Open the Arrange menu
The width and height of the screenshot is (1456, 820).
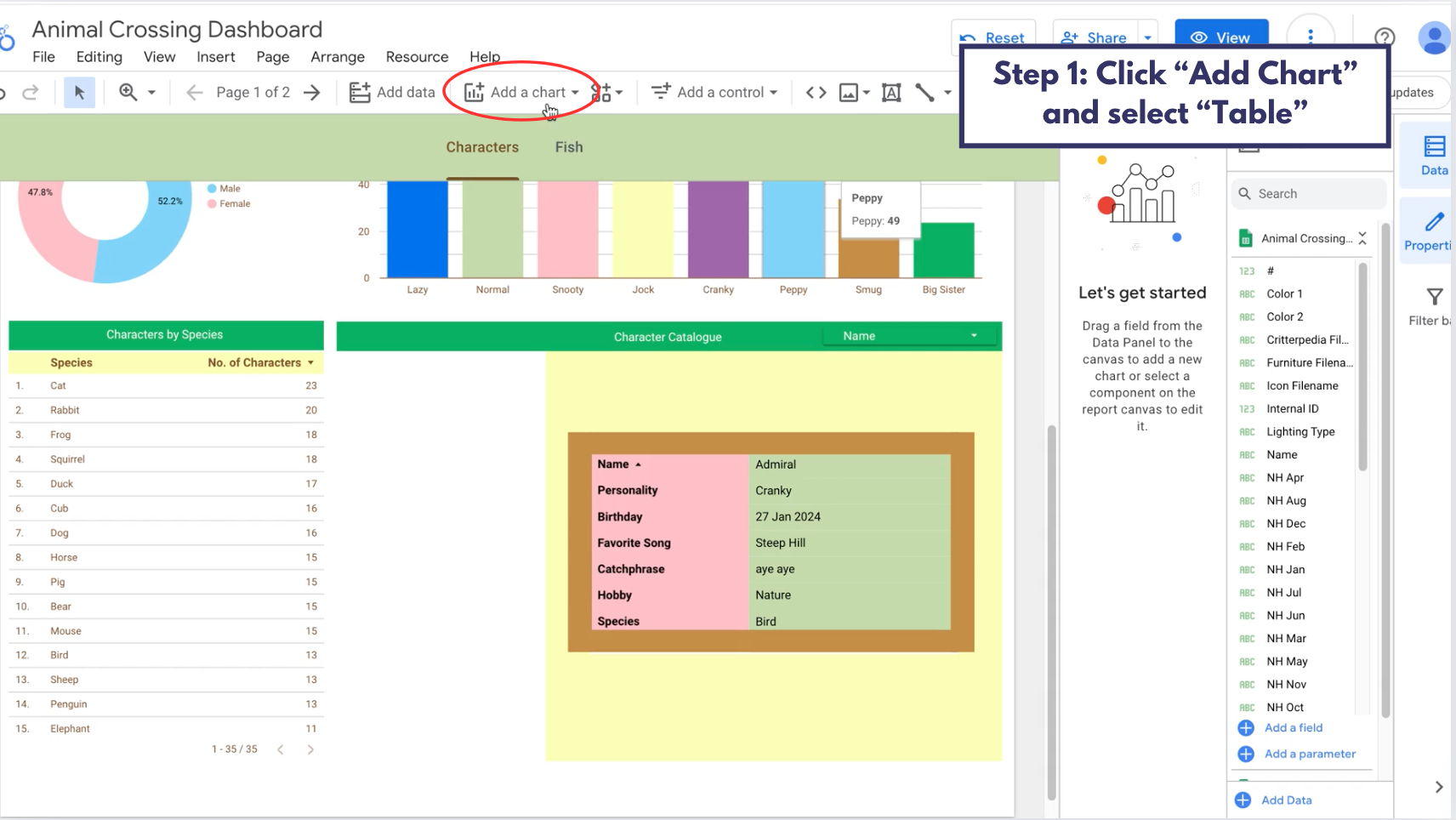tap(337, 57)
